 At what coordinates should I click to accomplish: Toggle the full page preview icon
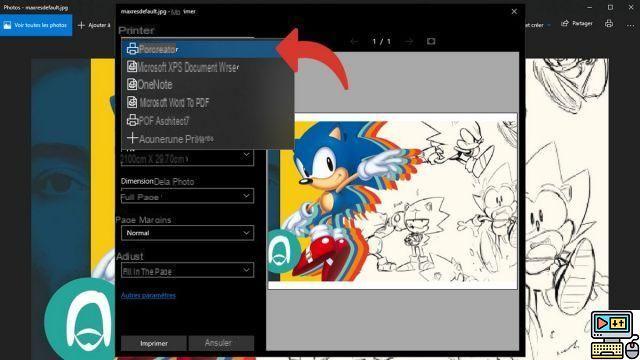click(x=431, y=41)
